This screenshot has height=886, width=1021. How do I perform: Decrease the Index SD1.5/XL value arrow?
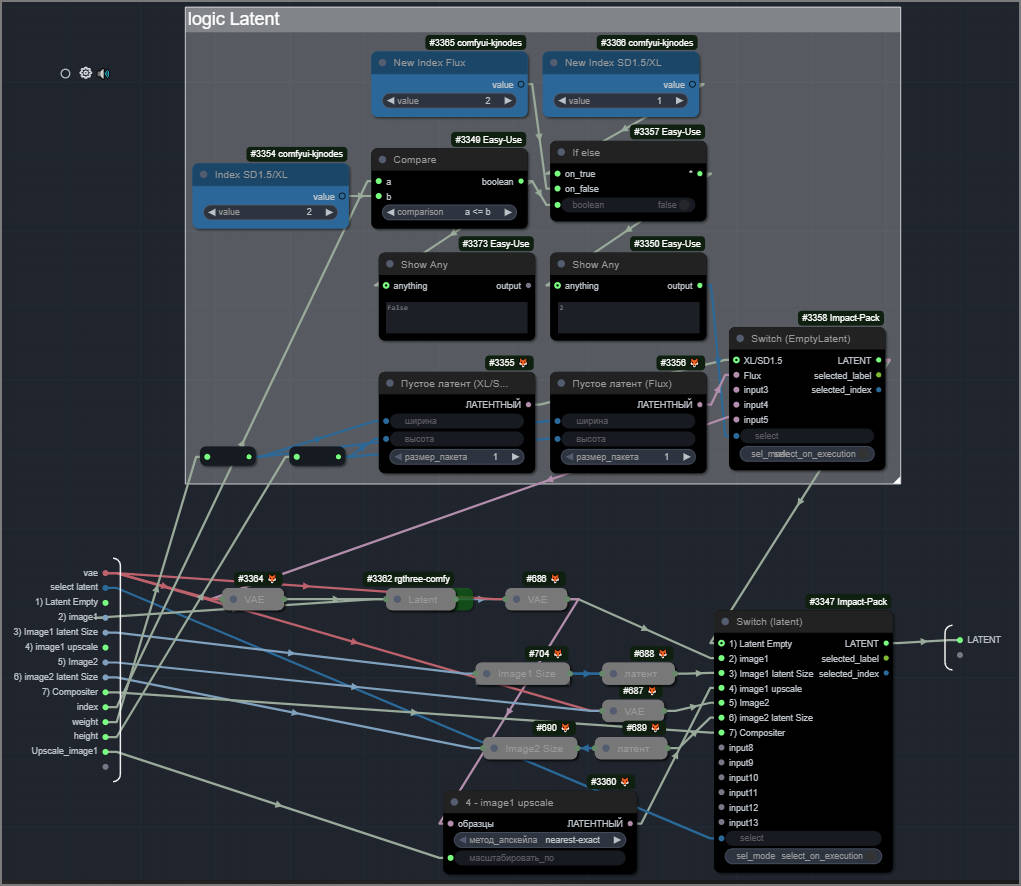[x=211, y=212]
